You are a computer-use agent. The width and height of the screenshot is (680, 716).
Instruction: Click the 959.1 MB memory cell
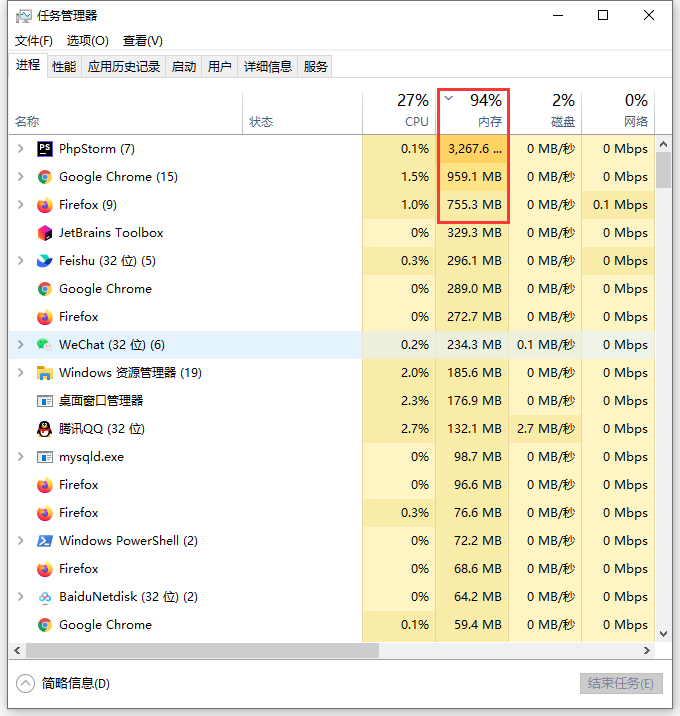click(x=474, y=177)
